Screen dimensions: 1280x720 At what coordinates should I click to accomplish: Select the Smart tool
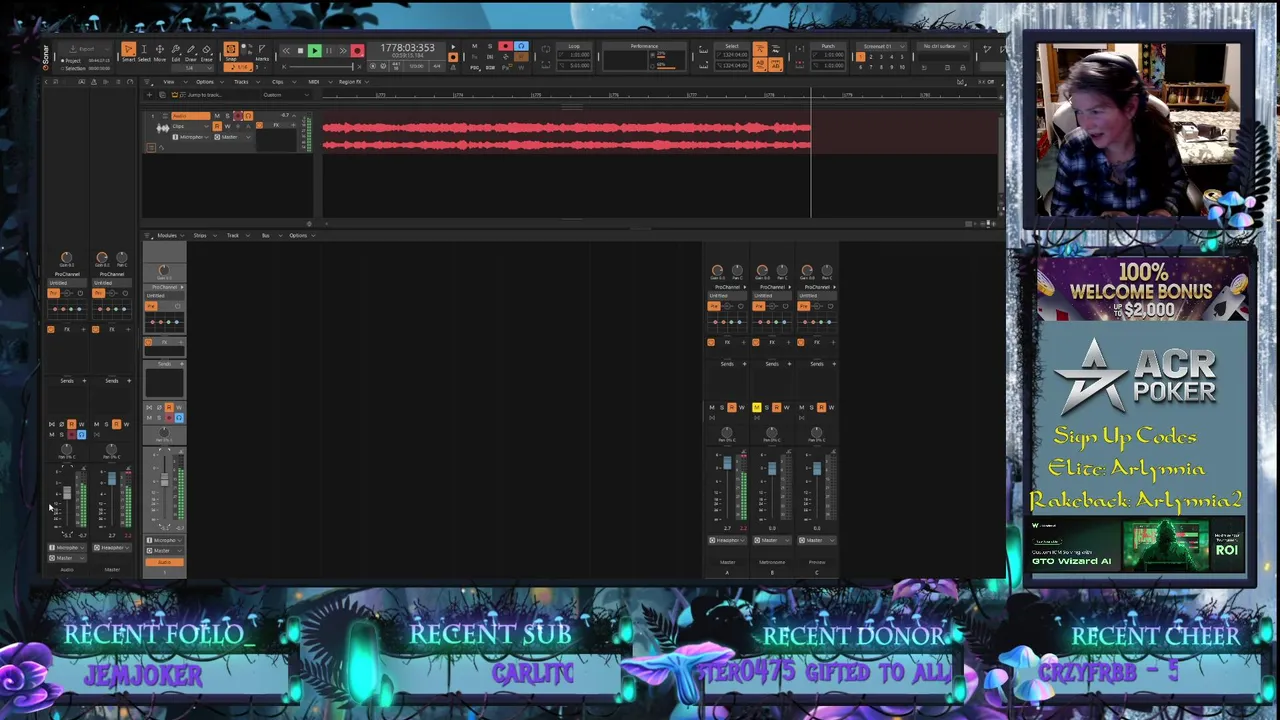[128, 50]
